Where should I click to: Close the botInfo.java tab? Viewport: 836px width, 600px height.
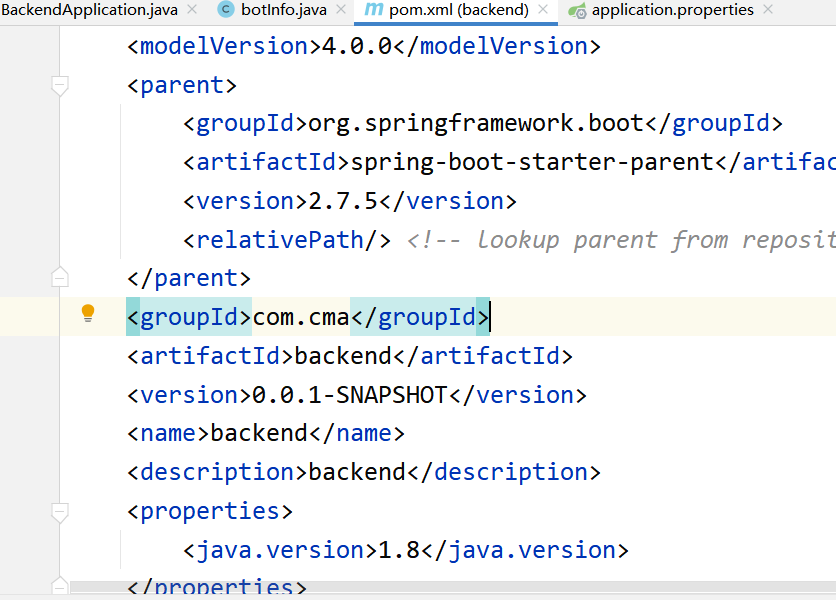[x=340, y=10]
